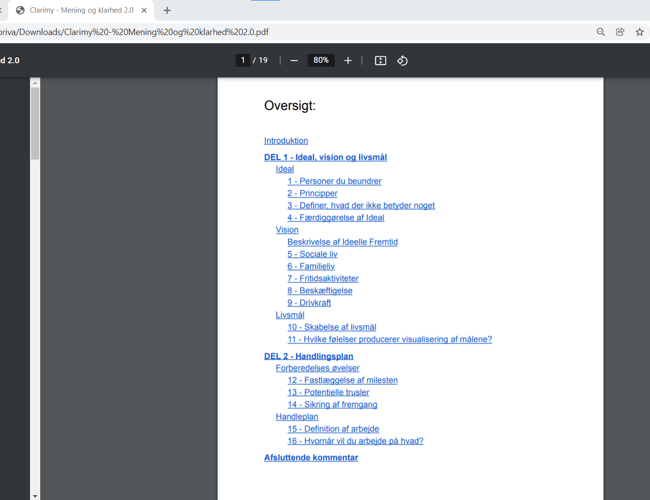This screenshot has width=650, height=500.
Task: Zoom out the PDF with minus button
Action: (294, 61)
